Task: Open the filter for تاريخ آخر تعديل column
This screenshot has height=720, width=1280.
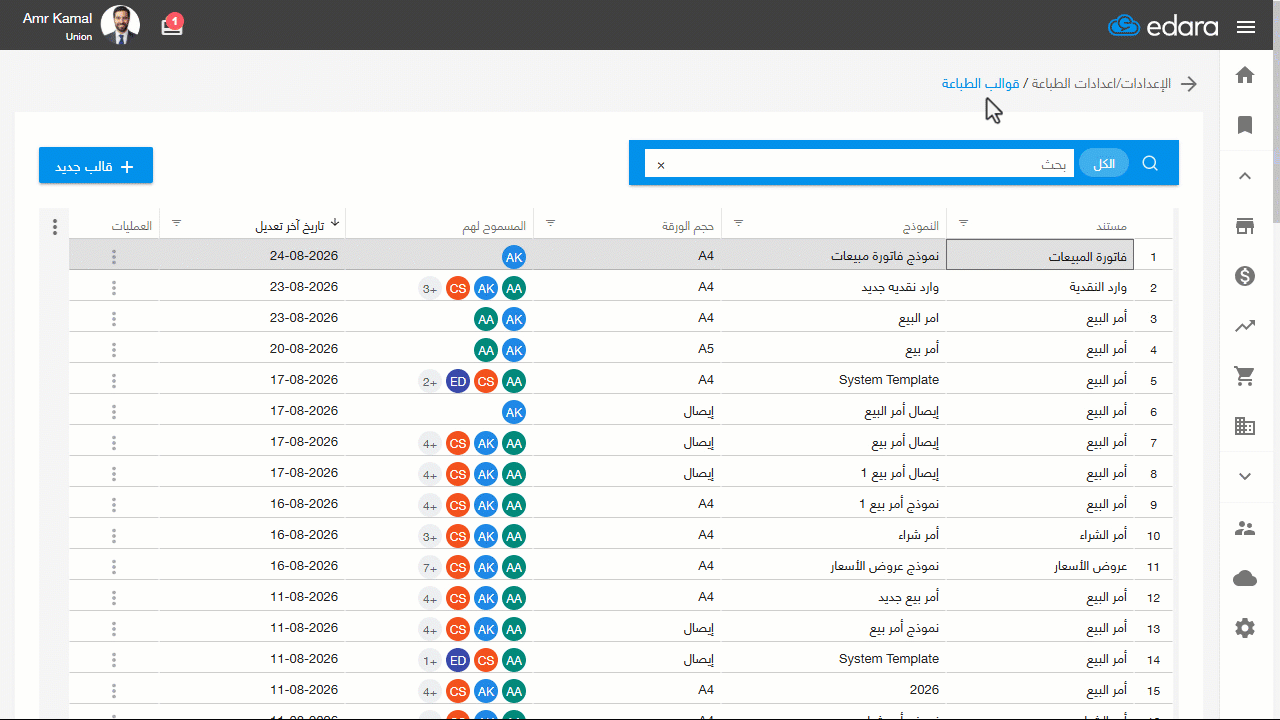Action: 176,223
